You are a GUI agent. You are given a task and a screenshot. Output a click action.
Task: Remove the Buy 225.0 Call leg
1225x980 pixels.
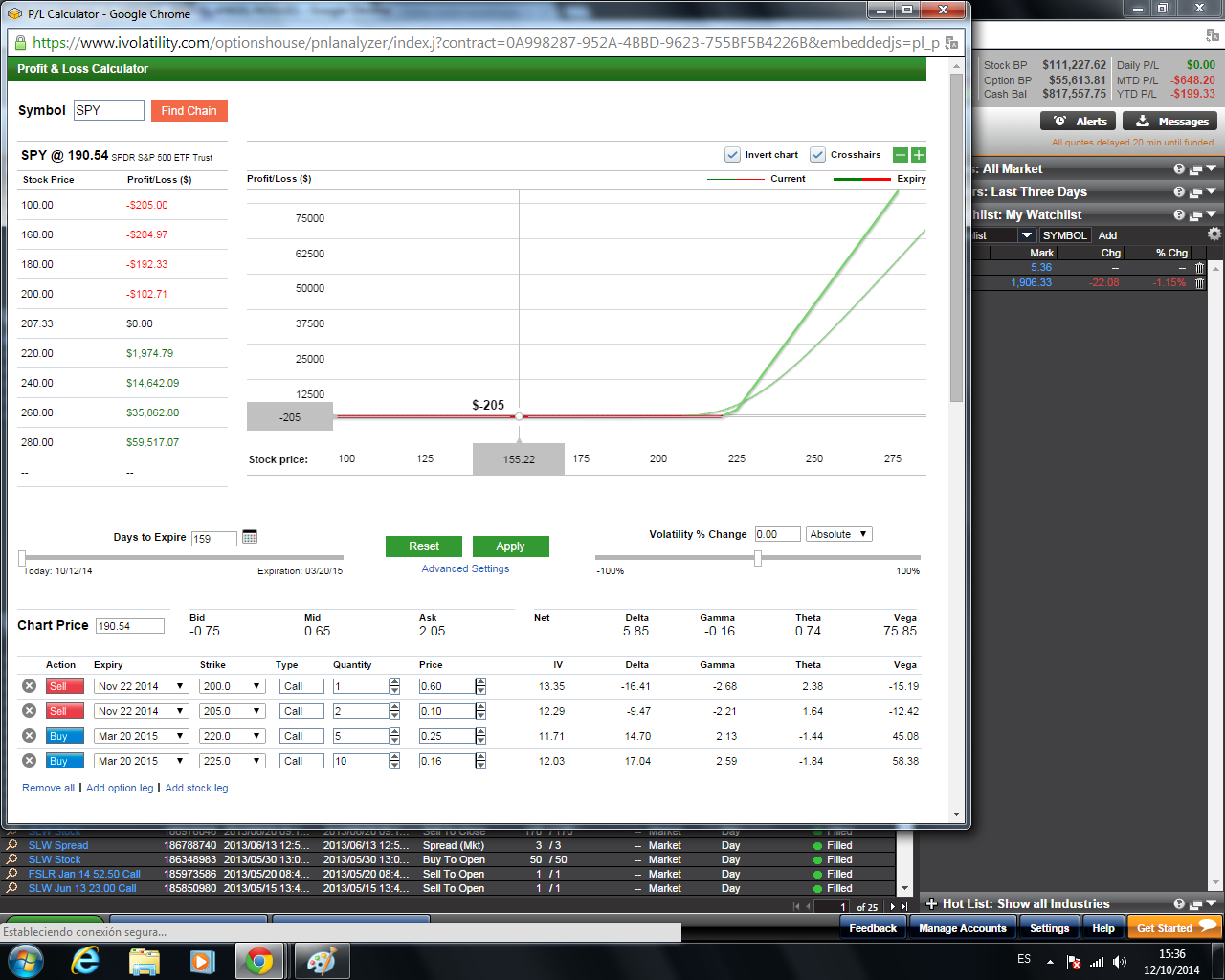tap(29, 761)
